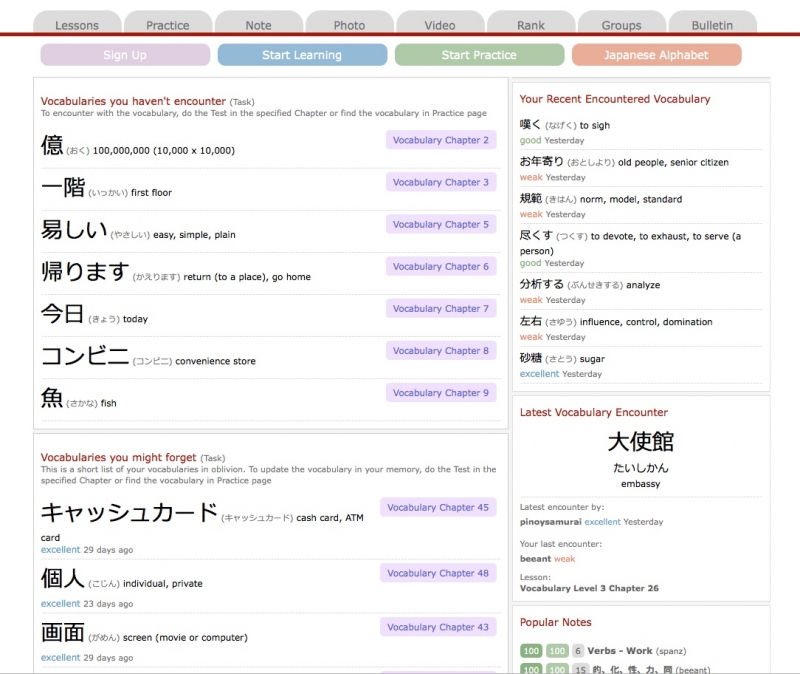Switch to the Practice tab
The image size is (800, 674).
168,25
